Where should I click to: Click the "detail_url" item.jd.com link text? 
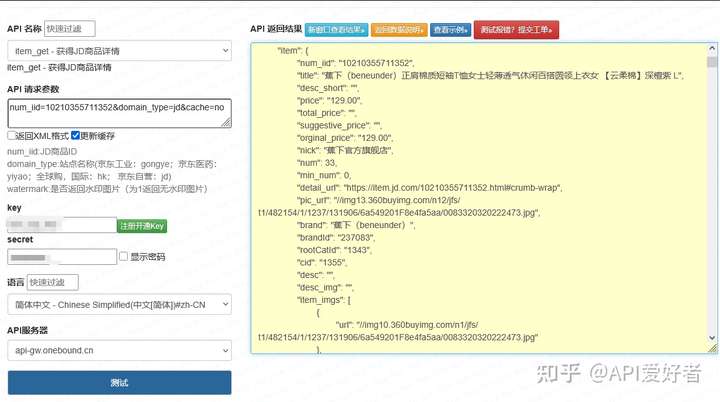pyautogui.click(x=429, y=187)
